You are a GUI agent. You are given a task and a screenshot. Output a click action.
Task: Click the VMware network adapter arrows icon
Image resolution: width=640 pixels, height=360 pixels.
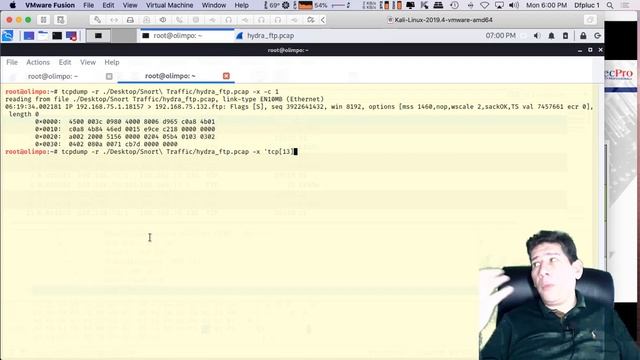[x=114, y=20]
